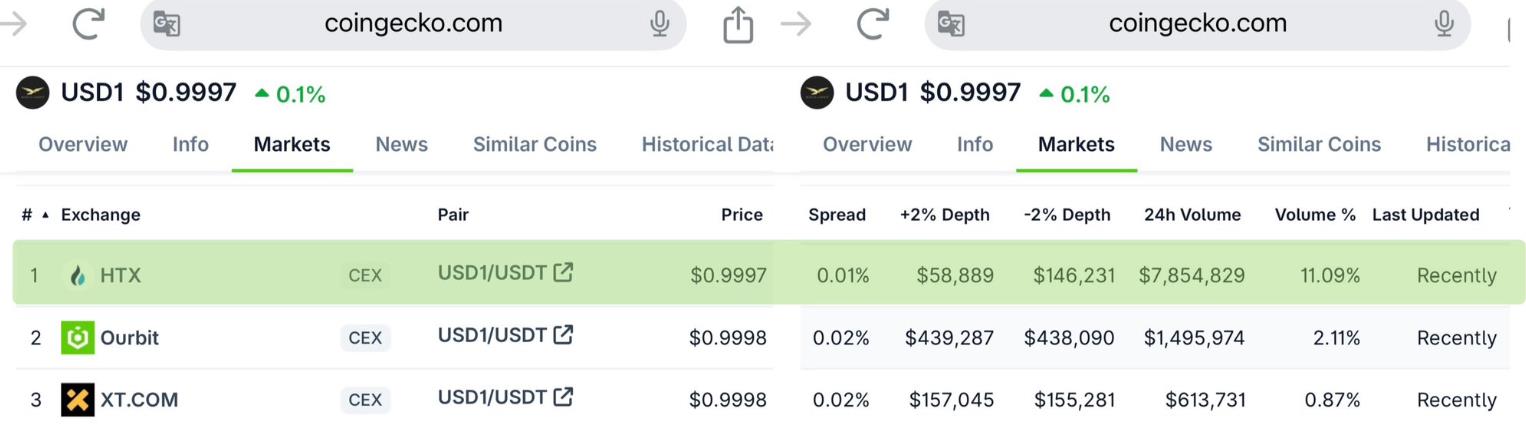This screenshot has width=1526, height=427.
Task: Open external link icon for Ourbit pair
Action: click(x=564, y=335)
